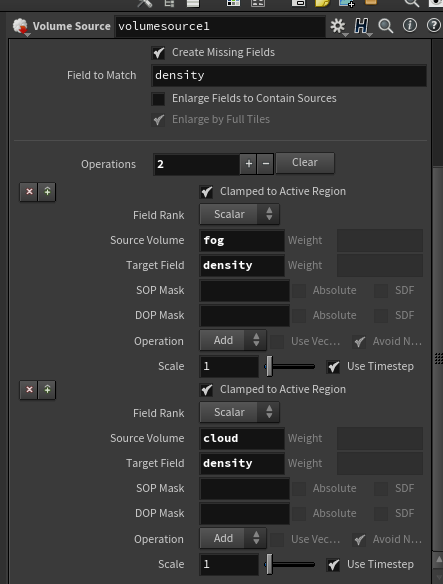Click the plus to add an operation

[249, 164]
